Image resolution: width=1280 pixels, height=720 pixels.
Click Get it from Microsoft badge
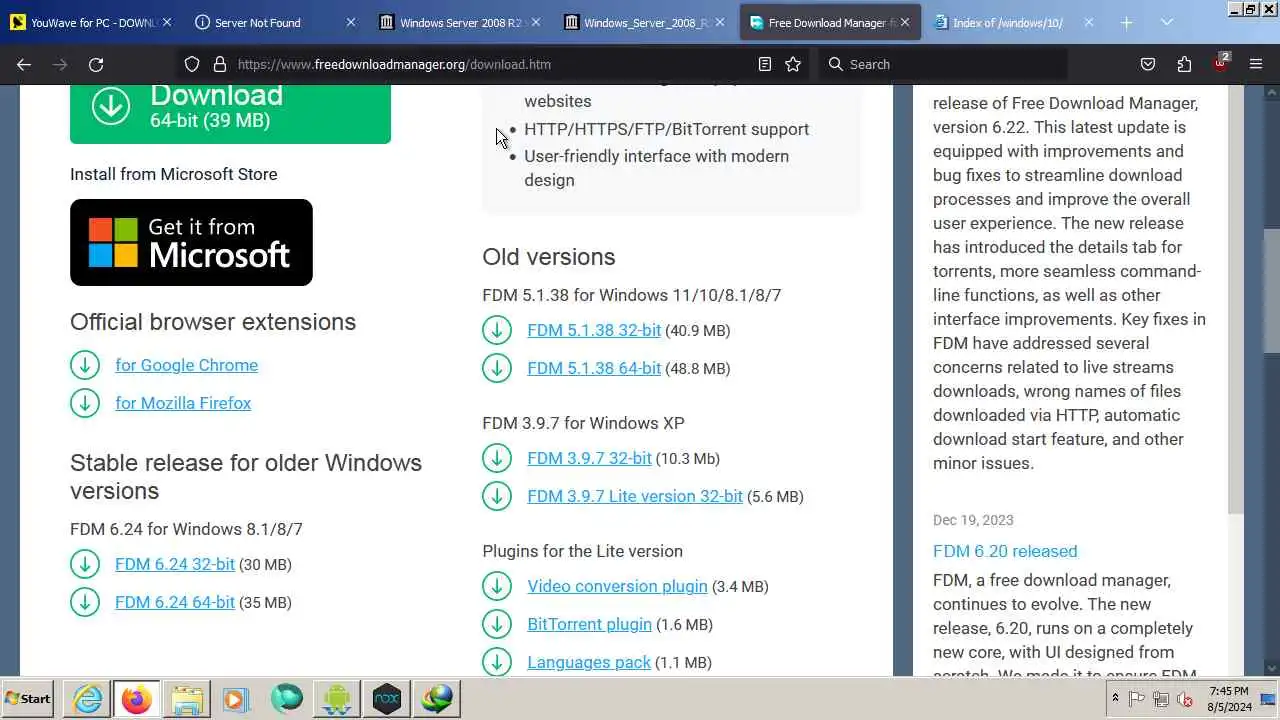pos(191,242)
